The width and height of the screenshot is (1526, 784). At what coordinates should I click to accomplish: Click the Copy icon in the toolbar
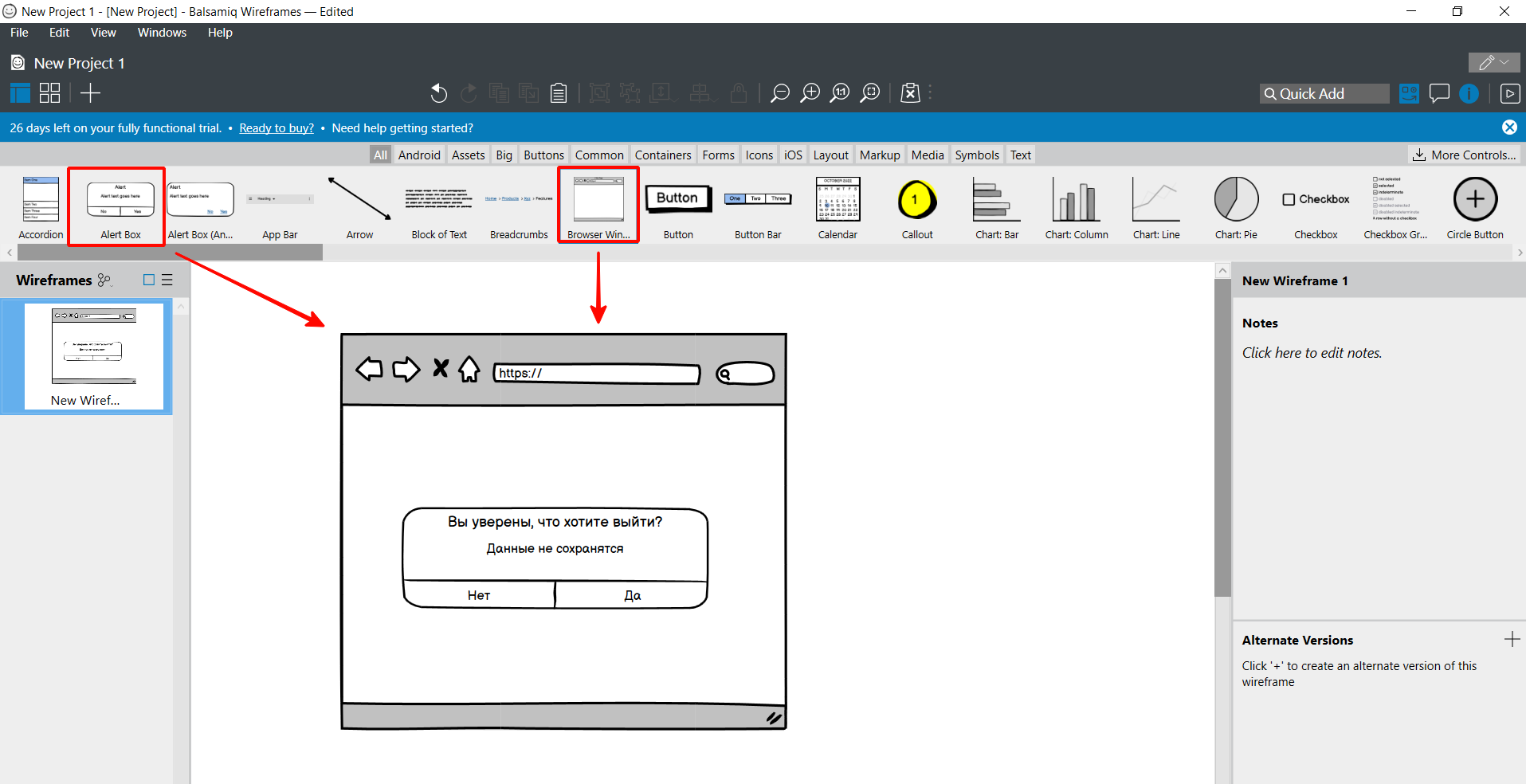click(x=499, y=93)
